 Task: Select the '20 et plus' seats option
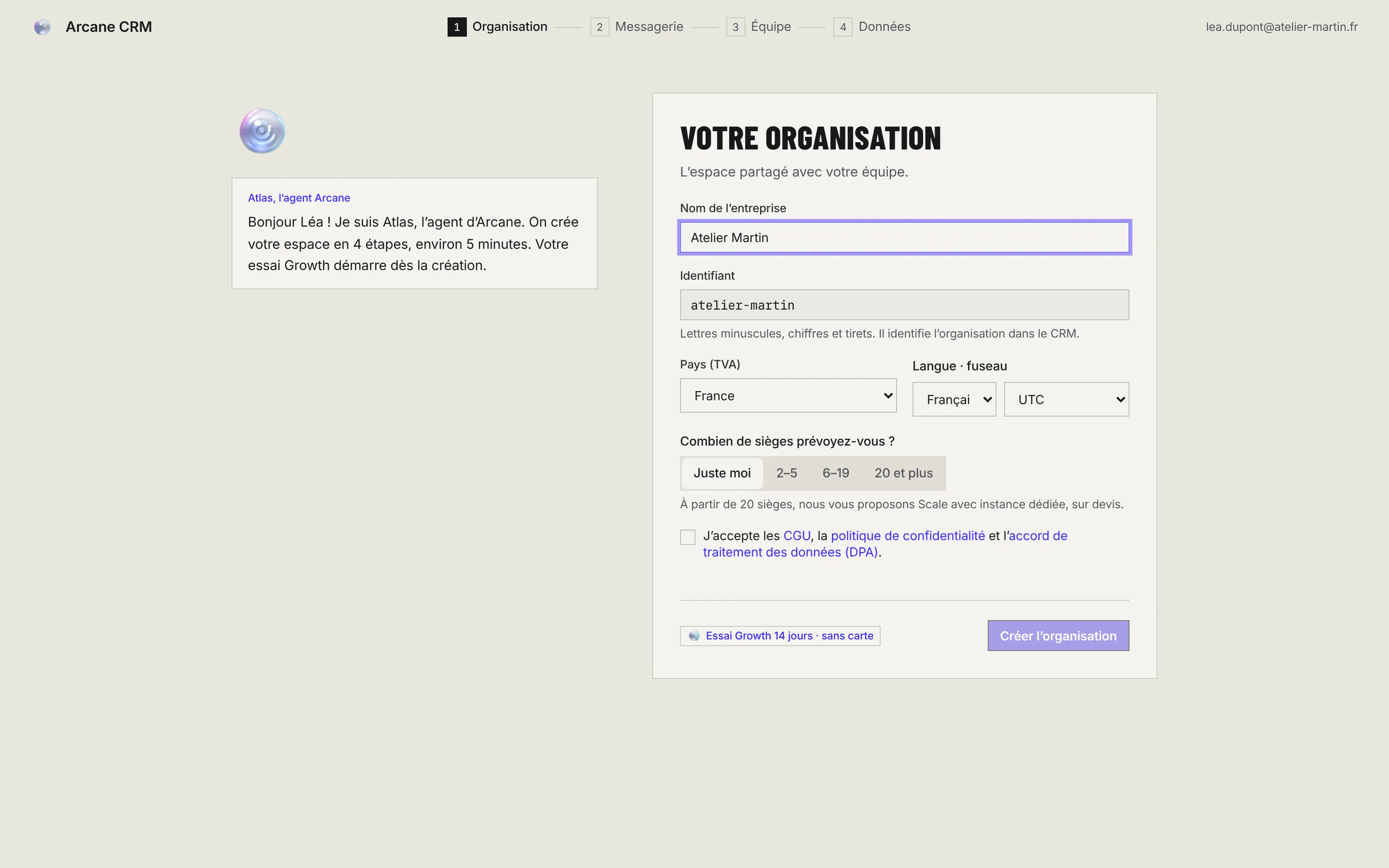[x=903, y=473]
